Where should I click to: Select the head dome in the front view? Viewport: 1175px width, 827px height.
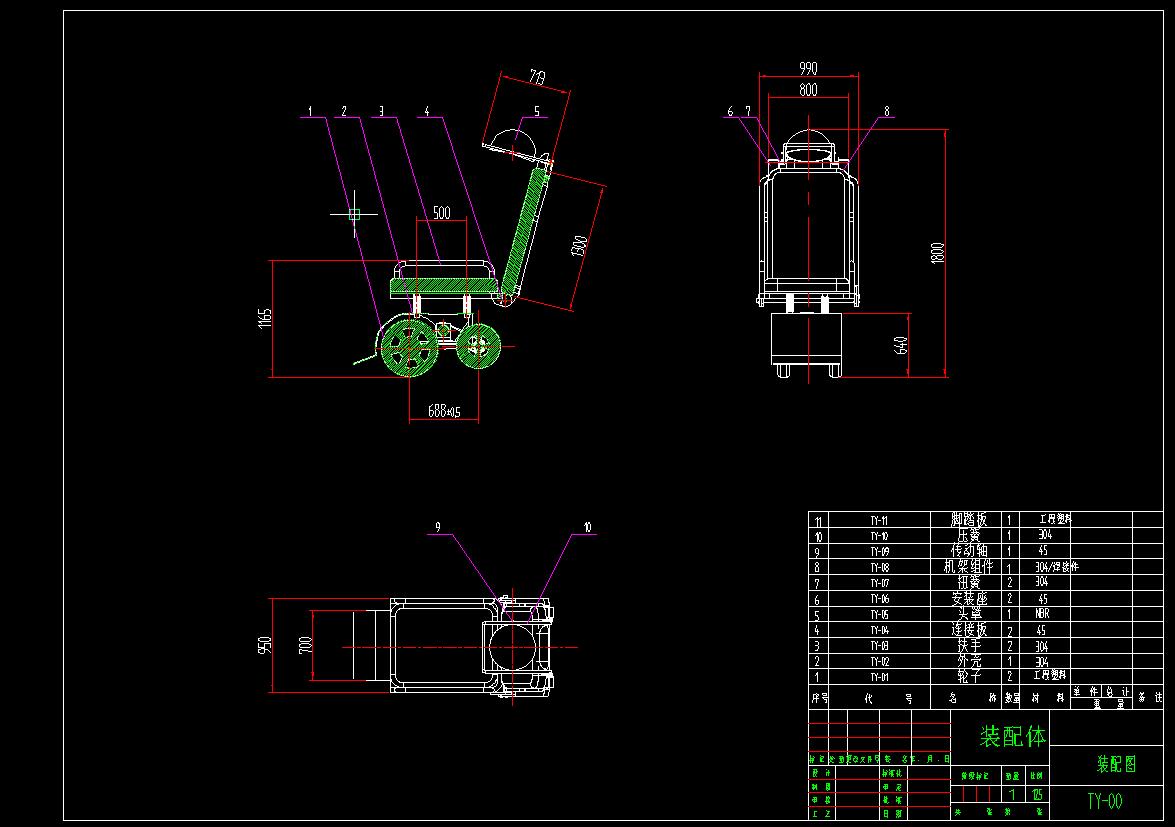(808, 138)
